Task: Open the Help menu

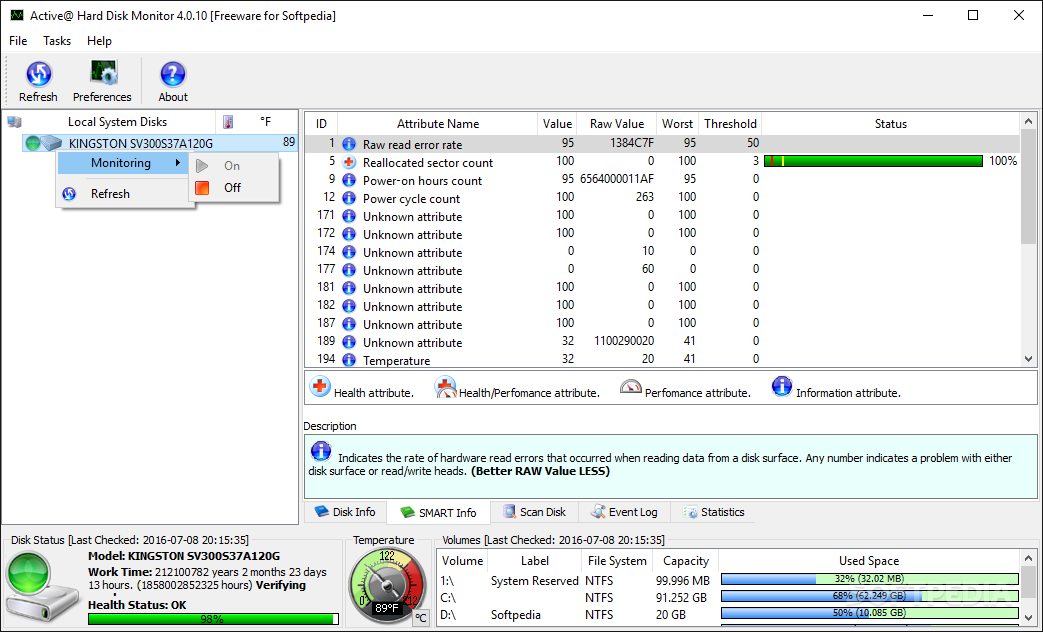Action: point(99,41)
